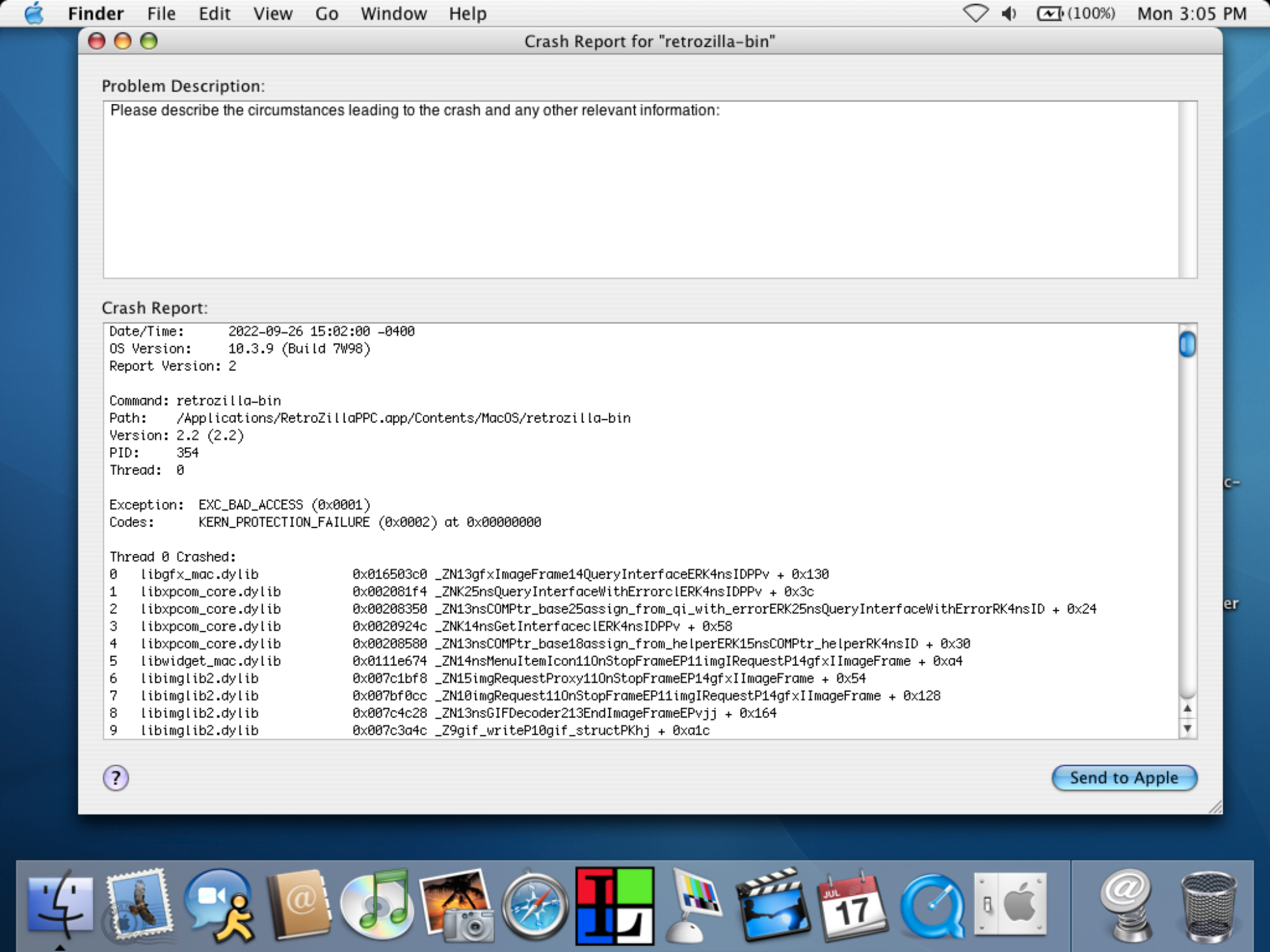The width and height of the screenshot is (1270, 952).
Task: Click stack frame 9 gif_write line
Action: point(410,731)
